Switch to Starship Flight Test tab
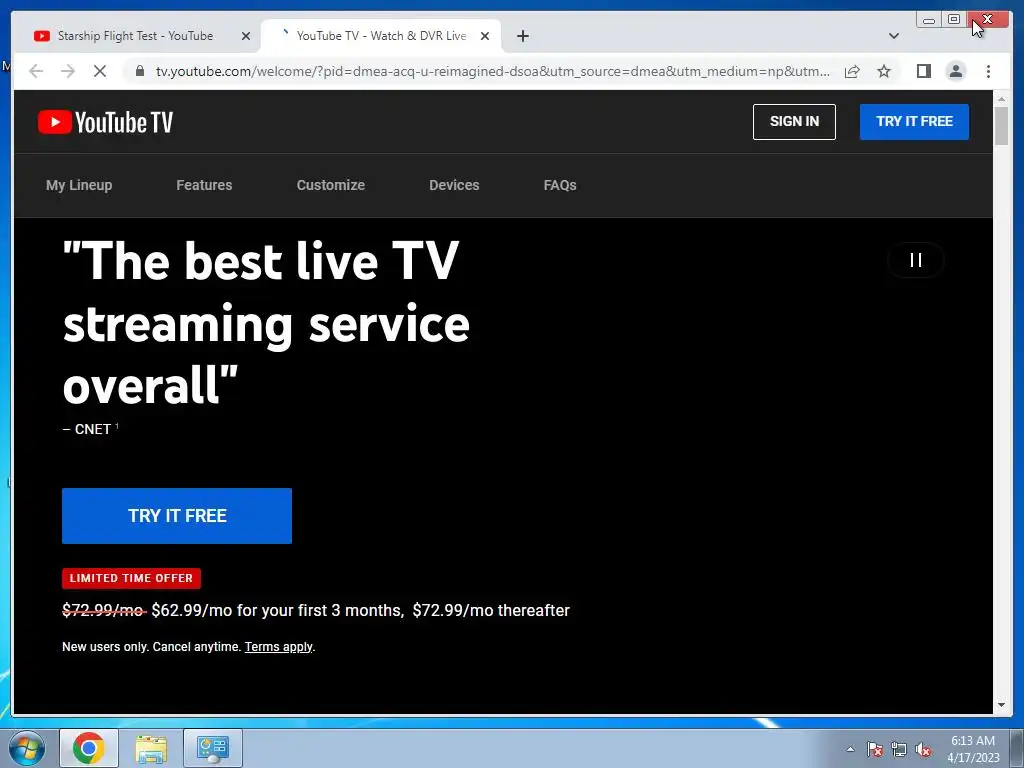Viewport: 1024px width, 768px height. point(135,36)
